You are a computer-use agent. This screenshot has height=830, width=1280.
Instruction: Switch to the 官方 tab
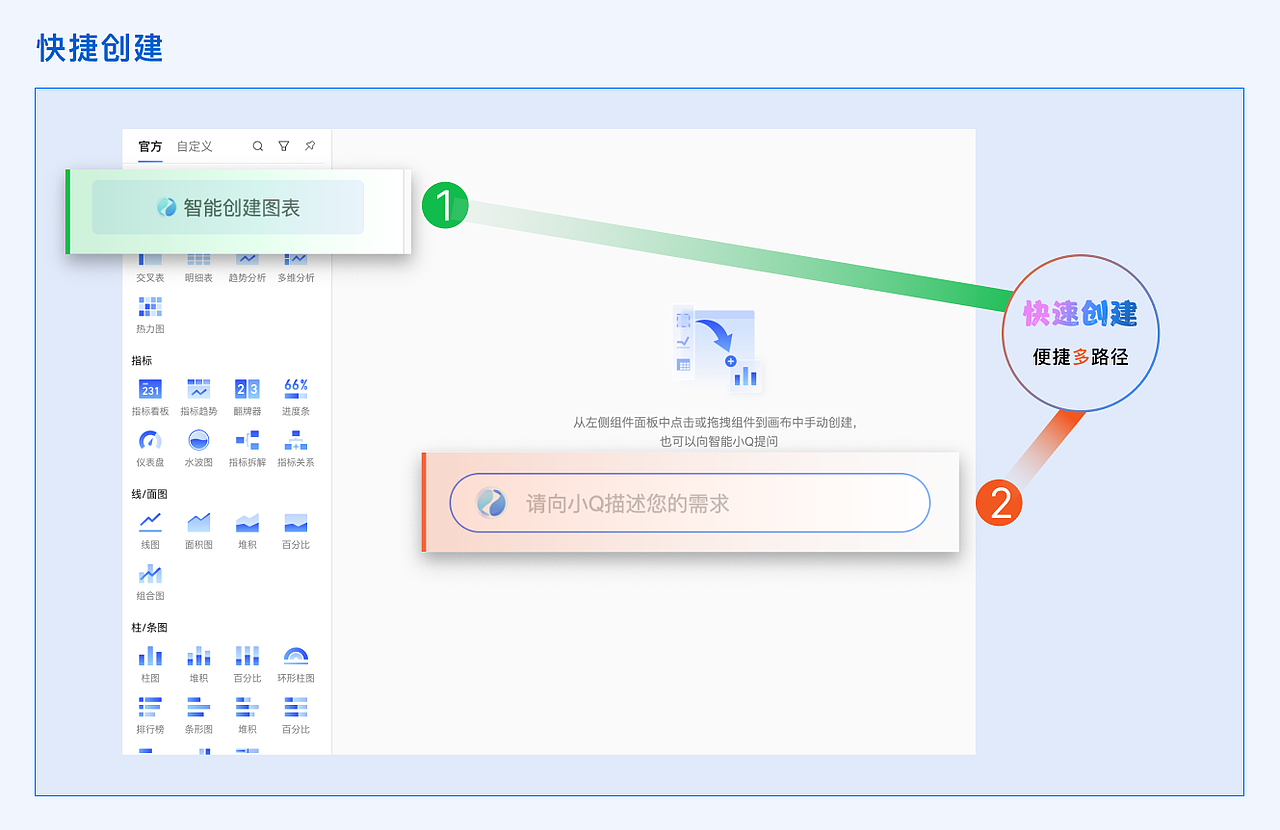149,145
